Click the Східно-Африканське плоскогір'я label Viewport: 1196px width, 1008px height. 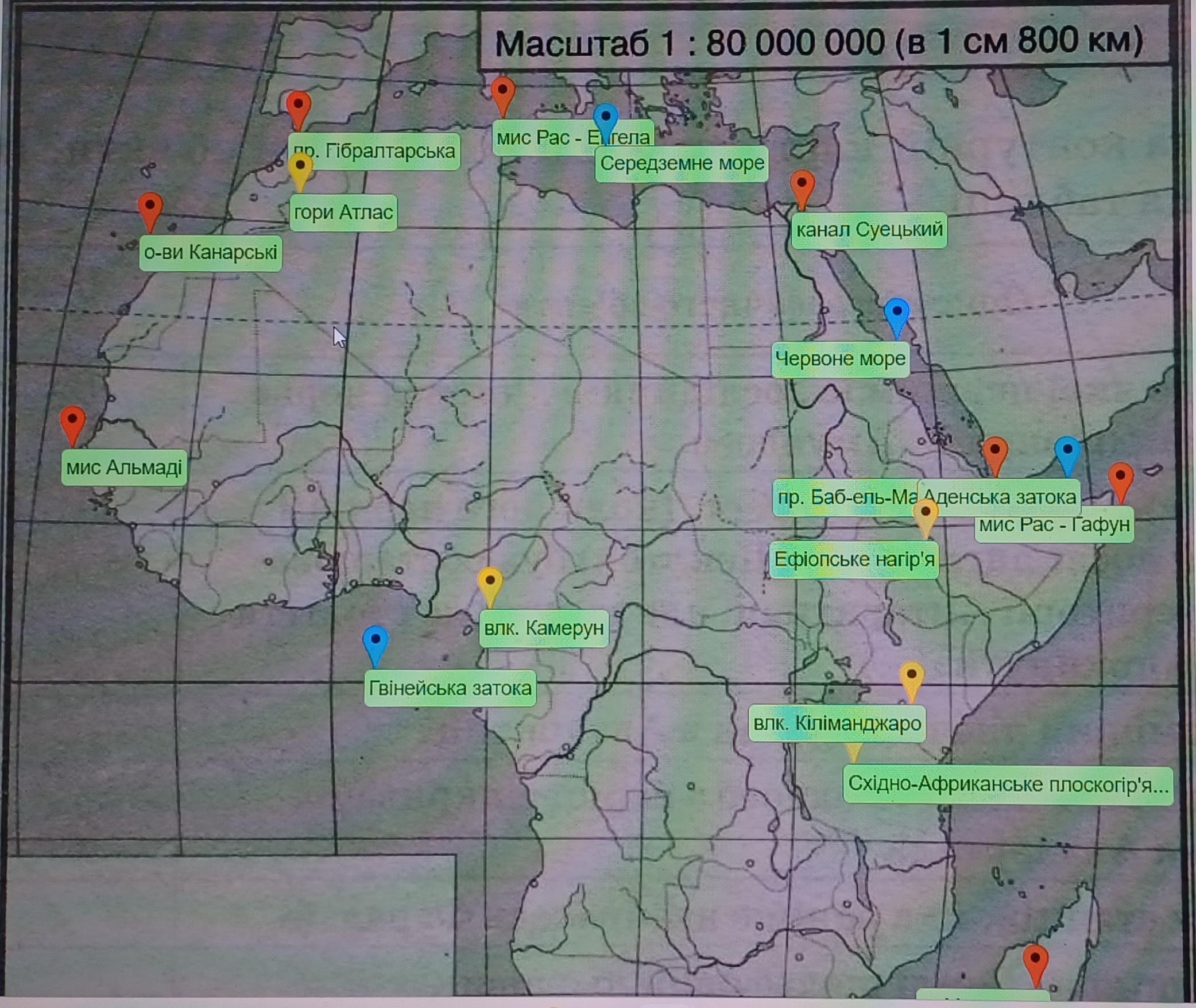tap(1008, 785)
